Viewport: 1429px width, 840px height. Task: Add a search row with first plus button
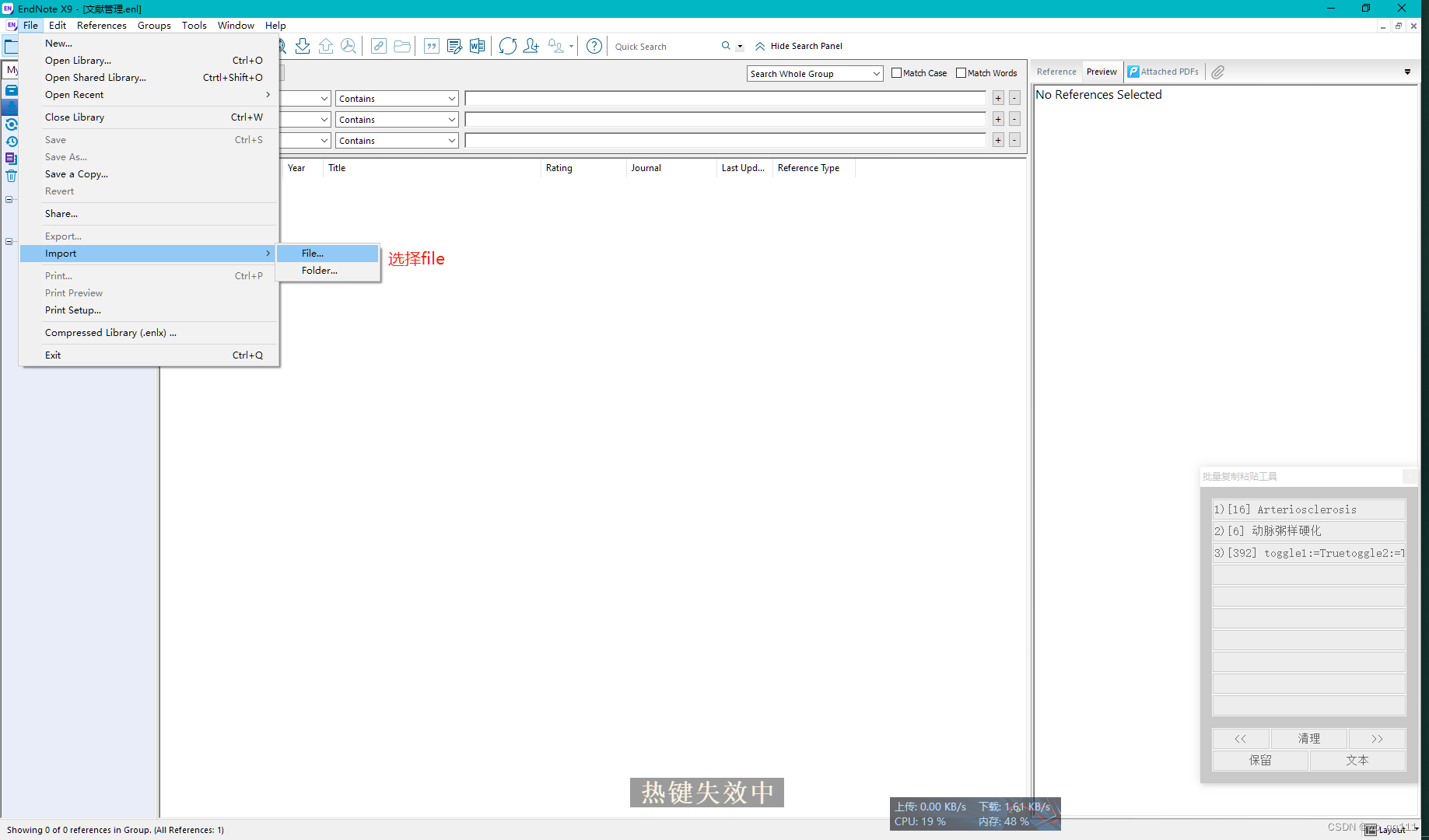click(x=998, y=98)
